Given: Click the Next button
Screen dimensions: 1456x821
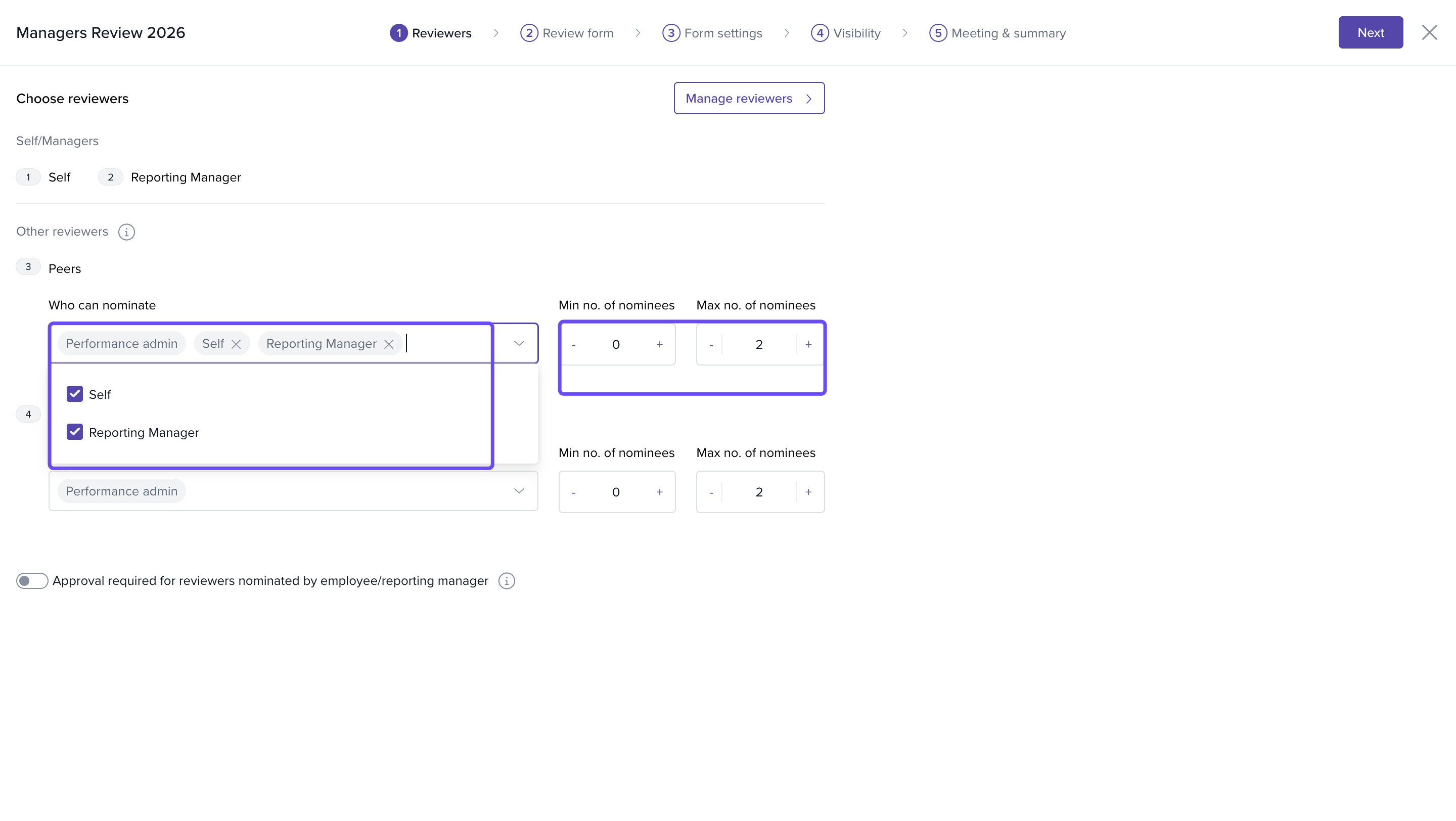Looking at the screenshot, I should pos(1370,33).
